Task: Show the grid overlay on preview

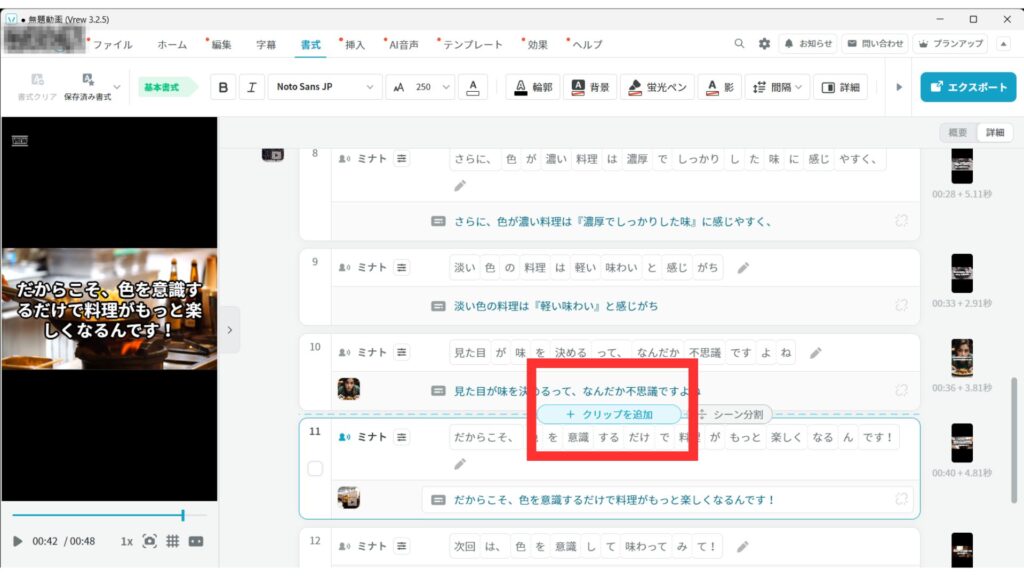Action: click(172, 541)
